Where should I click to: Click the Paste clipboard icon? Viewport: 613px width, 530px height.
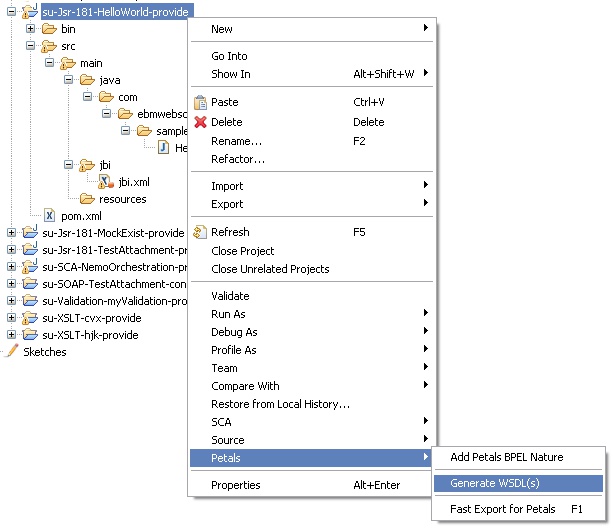click(x=200, y=102)
